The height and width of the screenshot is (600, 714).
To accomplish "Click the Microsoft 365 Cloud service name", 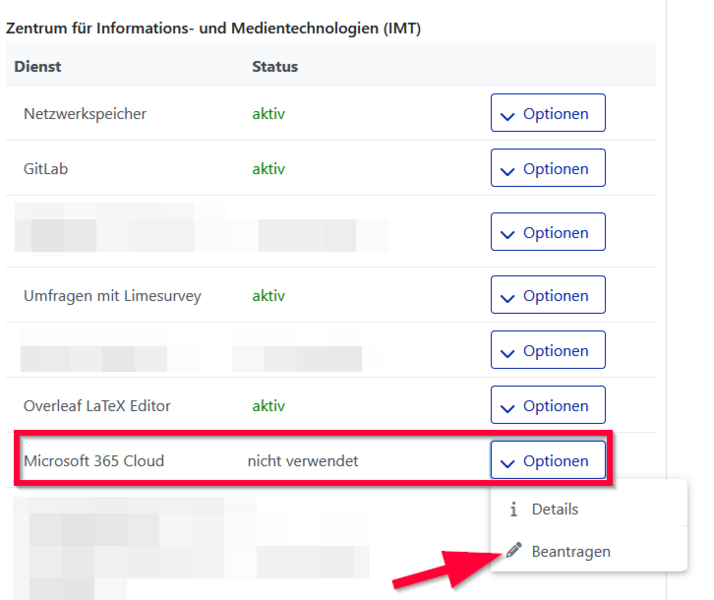I will tap(94, 461).
